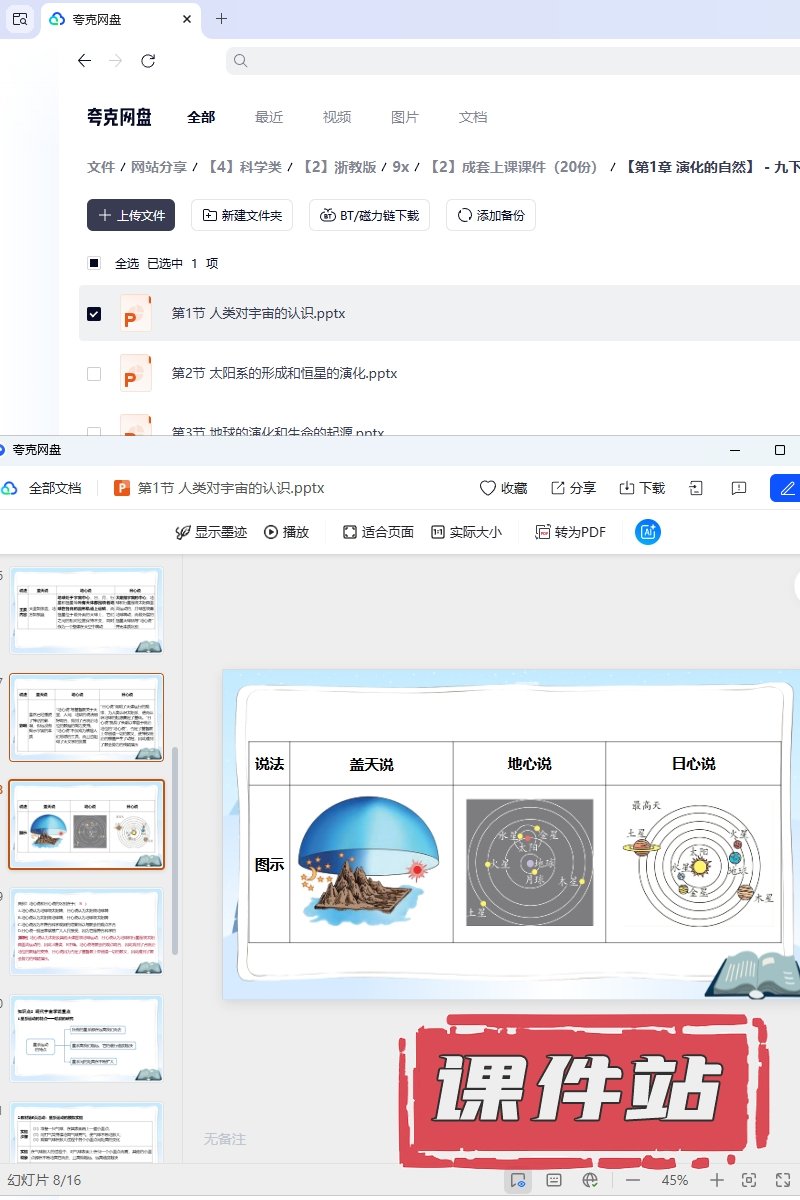The image size is (800, 1200).
Task: Zoom out with the minus icon
Action: 632,1180
